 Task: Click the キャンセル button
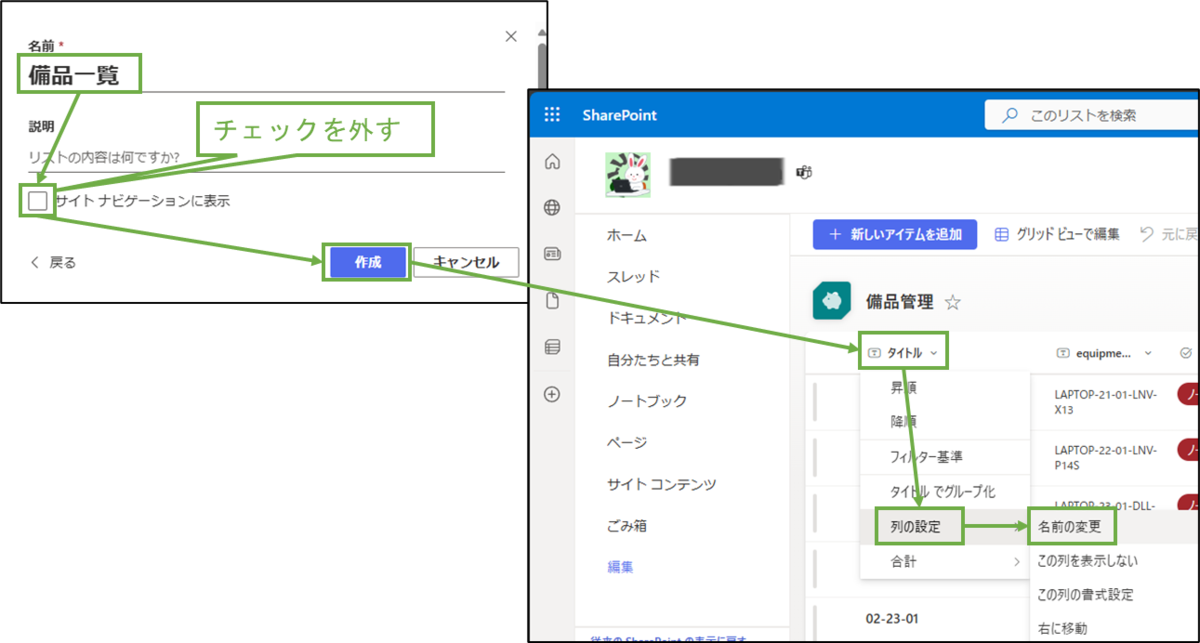point(466,262)
